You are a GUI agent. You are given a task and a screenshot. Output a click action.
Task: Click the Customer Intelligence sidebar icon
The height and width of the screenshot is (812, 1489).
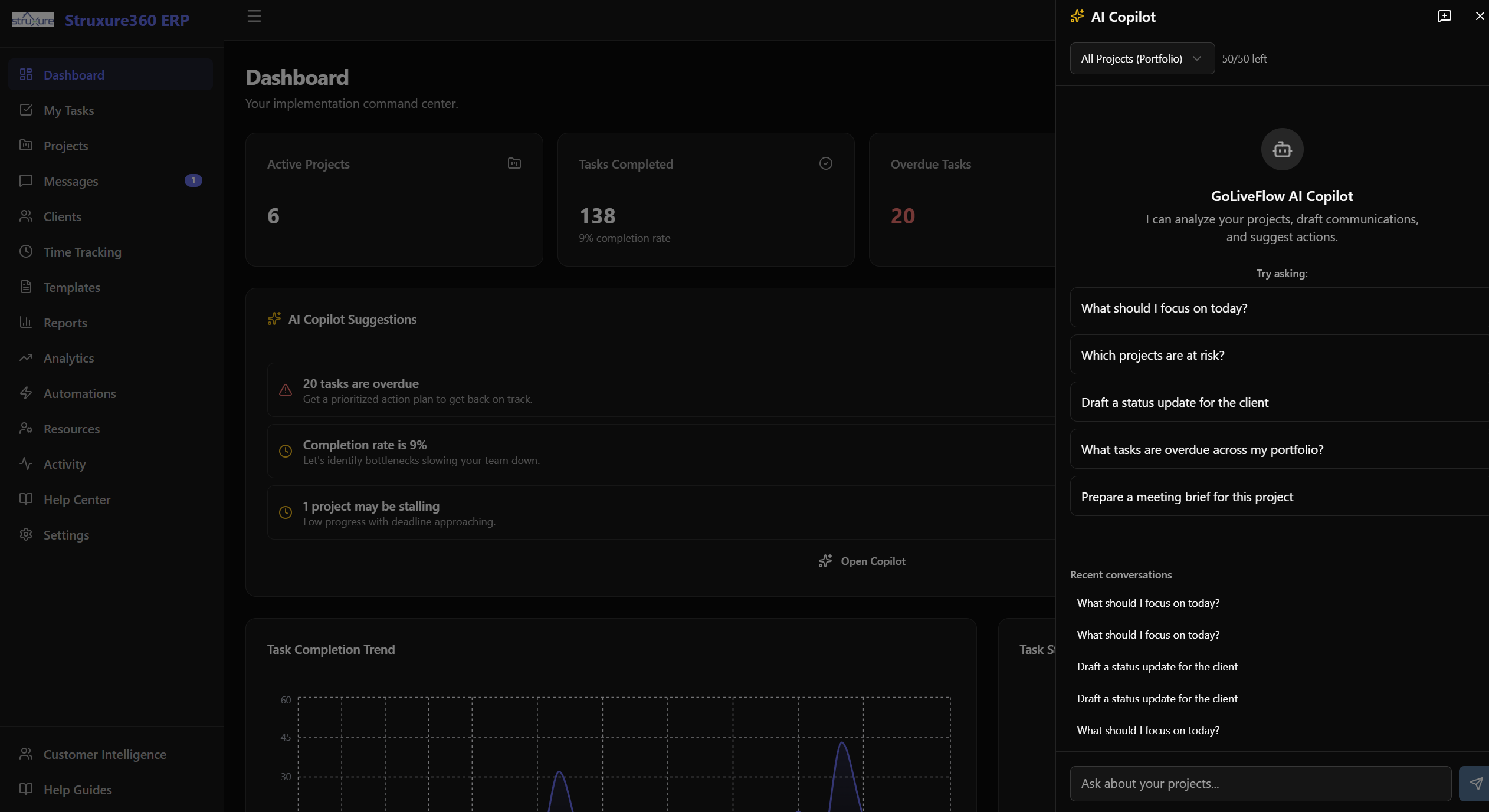click(26, 754)
